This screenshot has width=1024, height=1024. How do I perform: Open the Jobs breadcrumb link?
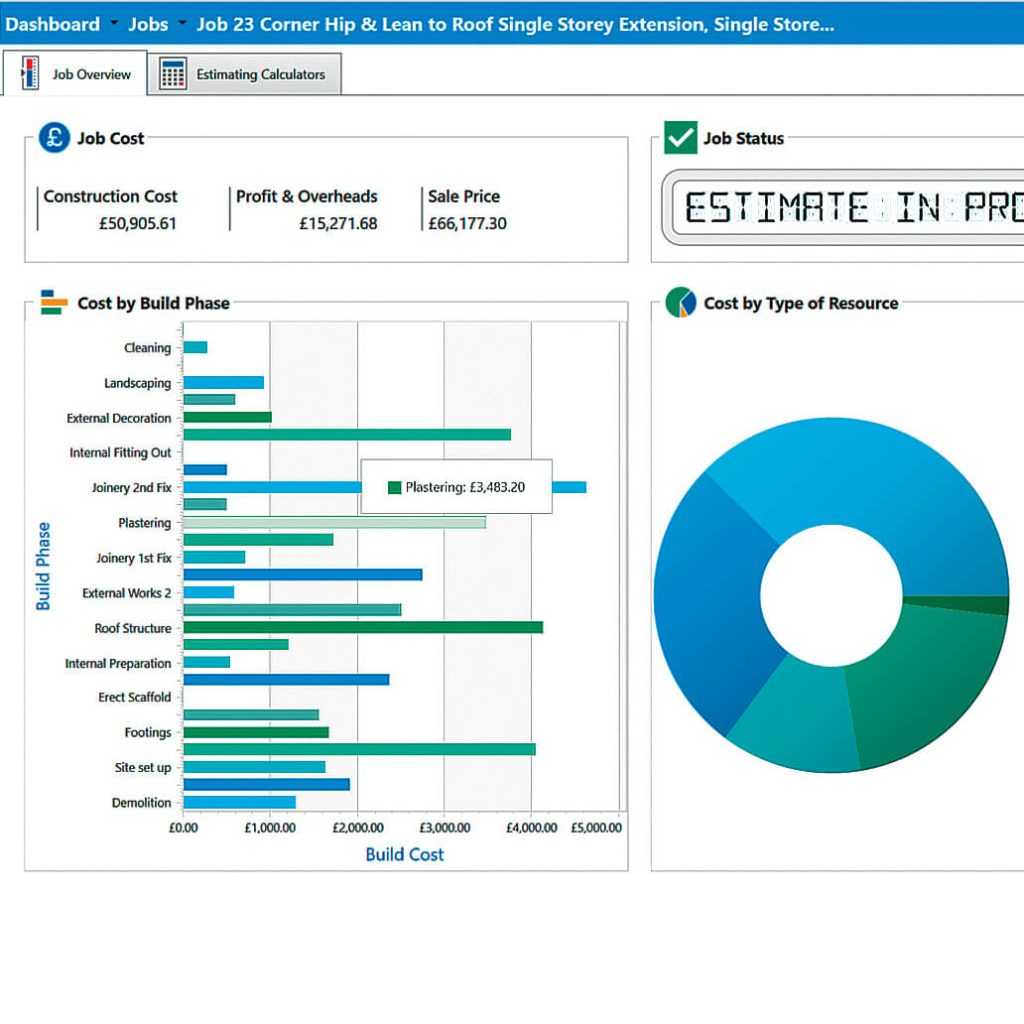click(x=148, y=24)
